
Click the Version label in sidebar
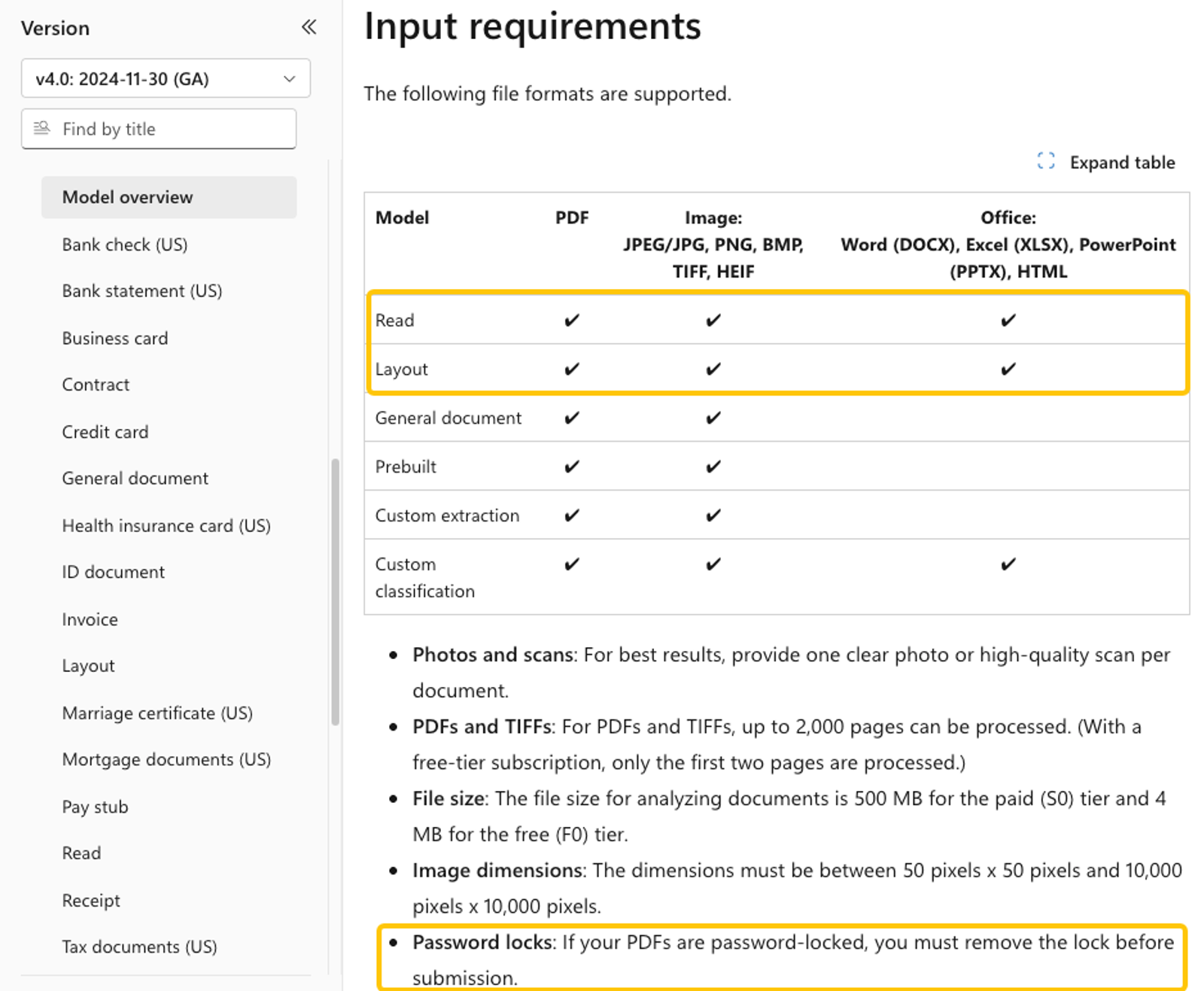tap(55, 29)
